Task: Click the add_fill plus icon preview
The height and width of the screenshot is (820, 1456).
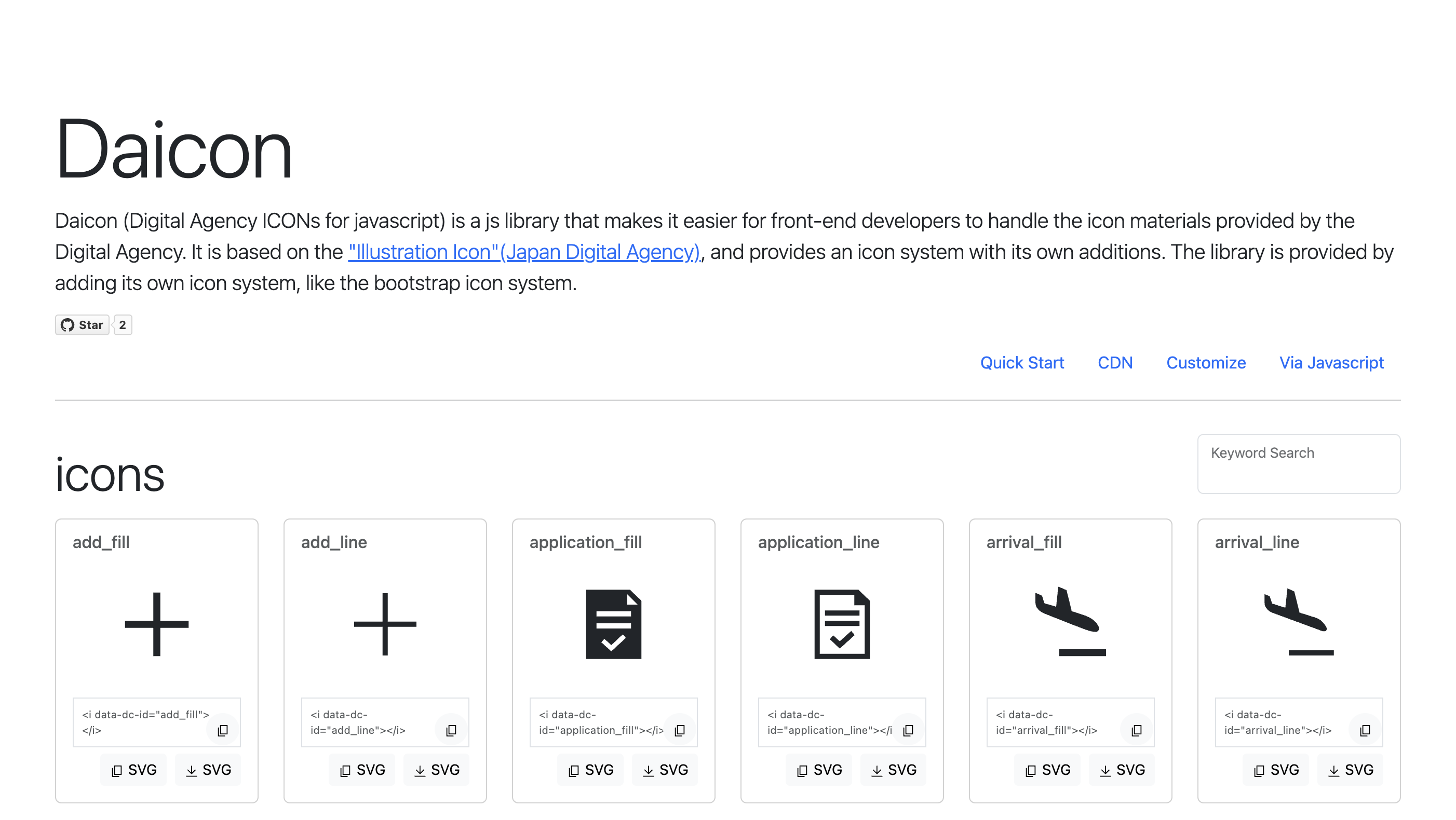Action: [157, 624]
